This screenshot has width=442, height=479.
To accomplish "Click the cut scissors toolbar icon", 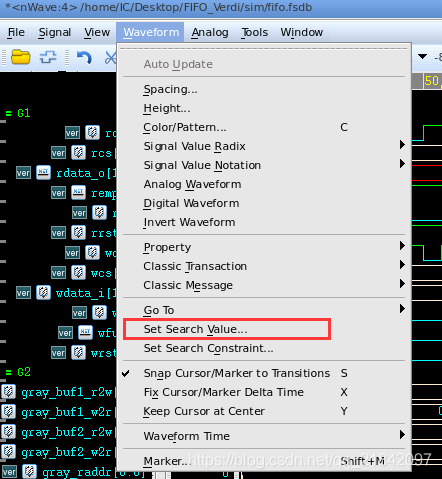I will 110,57.
